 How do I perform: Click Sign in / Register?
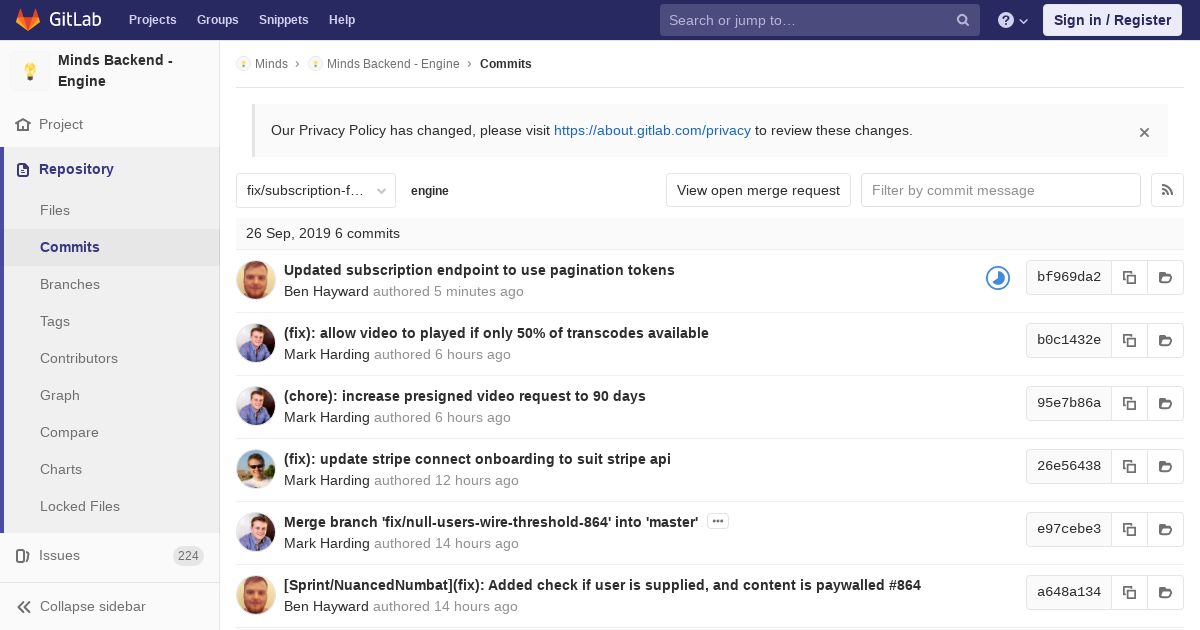(1112, 20)
